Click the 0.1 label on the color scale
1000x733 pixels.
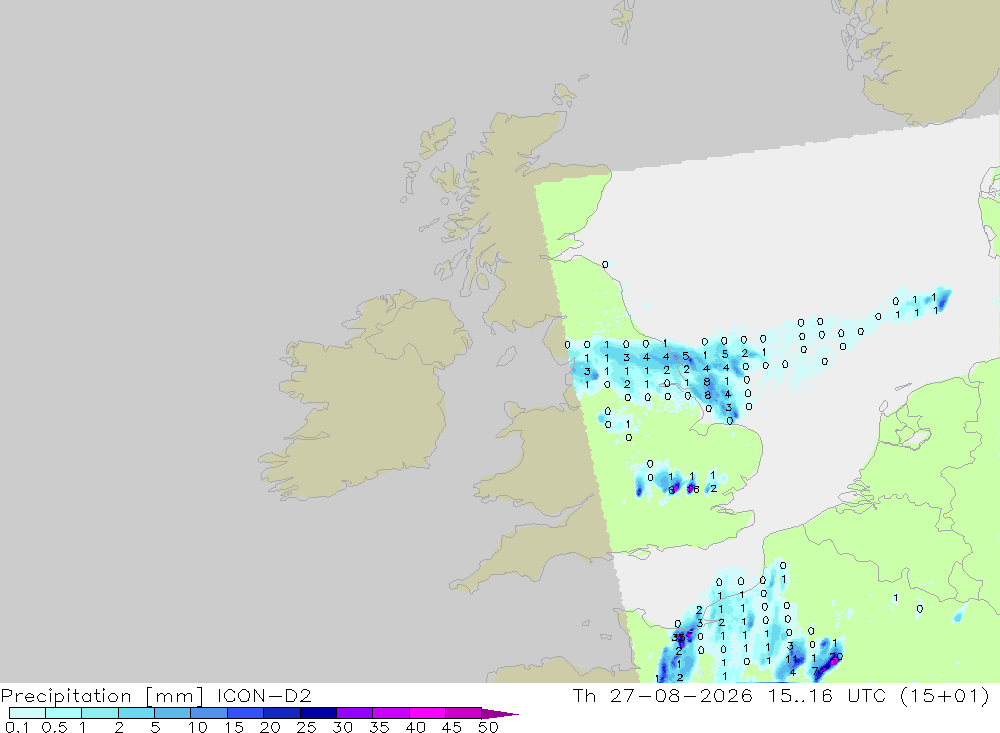click(x=17, y=727)
